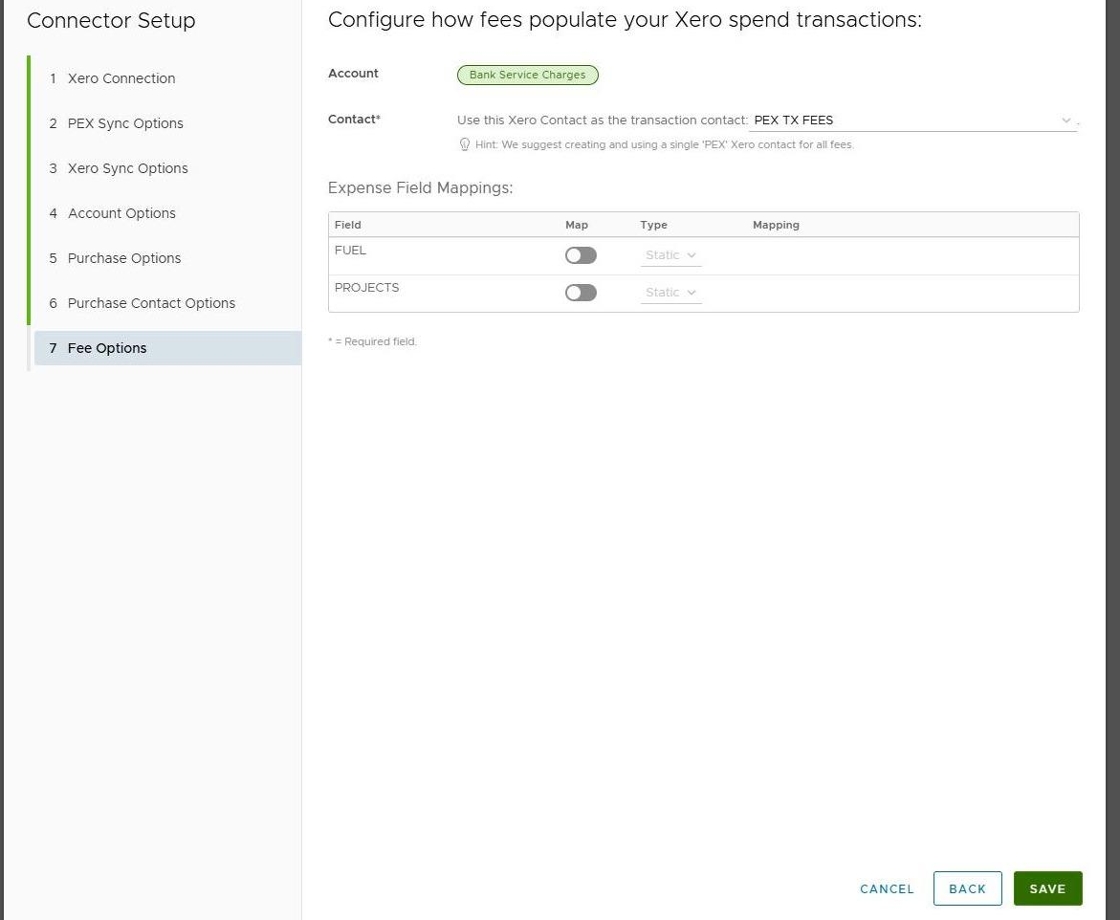The image size is (1120, 920).
Task: Click the Save button
Action: coord(1047,889)
